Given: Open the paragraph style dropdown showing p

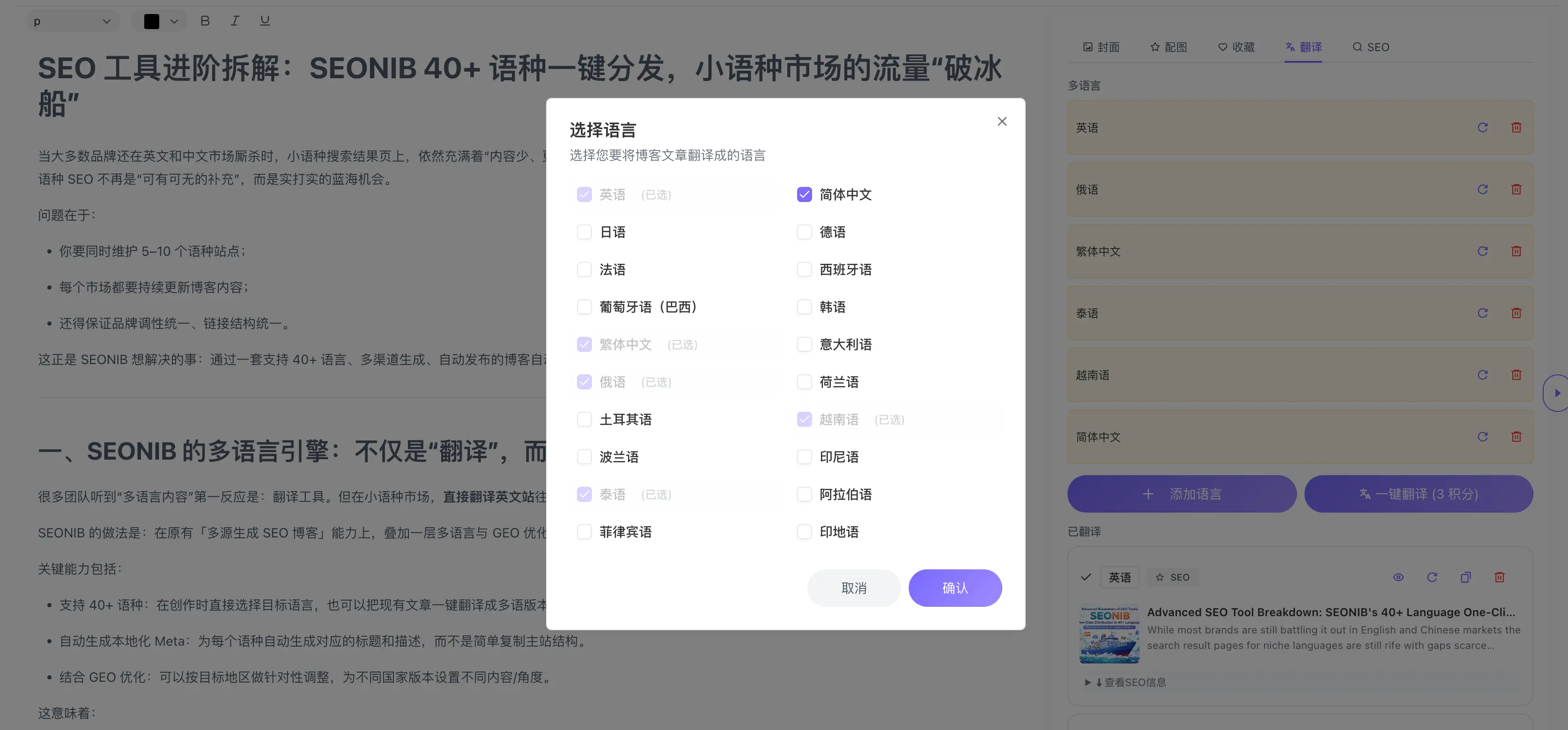Looking at the screenshot, I should pos(73,21).
